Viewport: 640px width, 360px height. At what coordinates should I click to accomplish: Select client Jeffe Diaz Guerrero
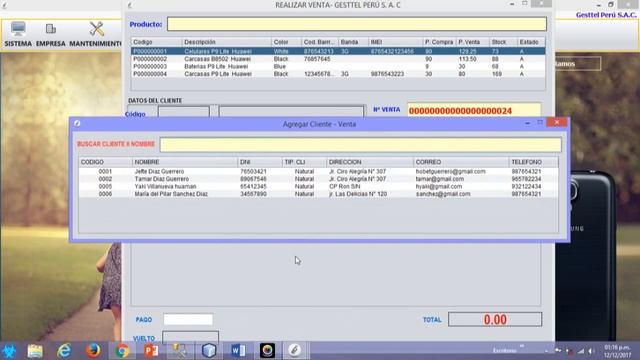[x=318, y=171]
